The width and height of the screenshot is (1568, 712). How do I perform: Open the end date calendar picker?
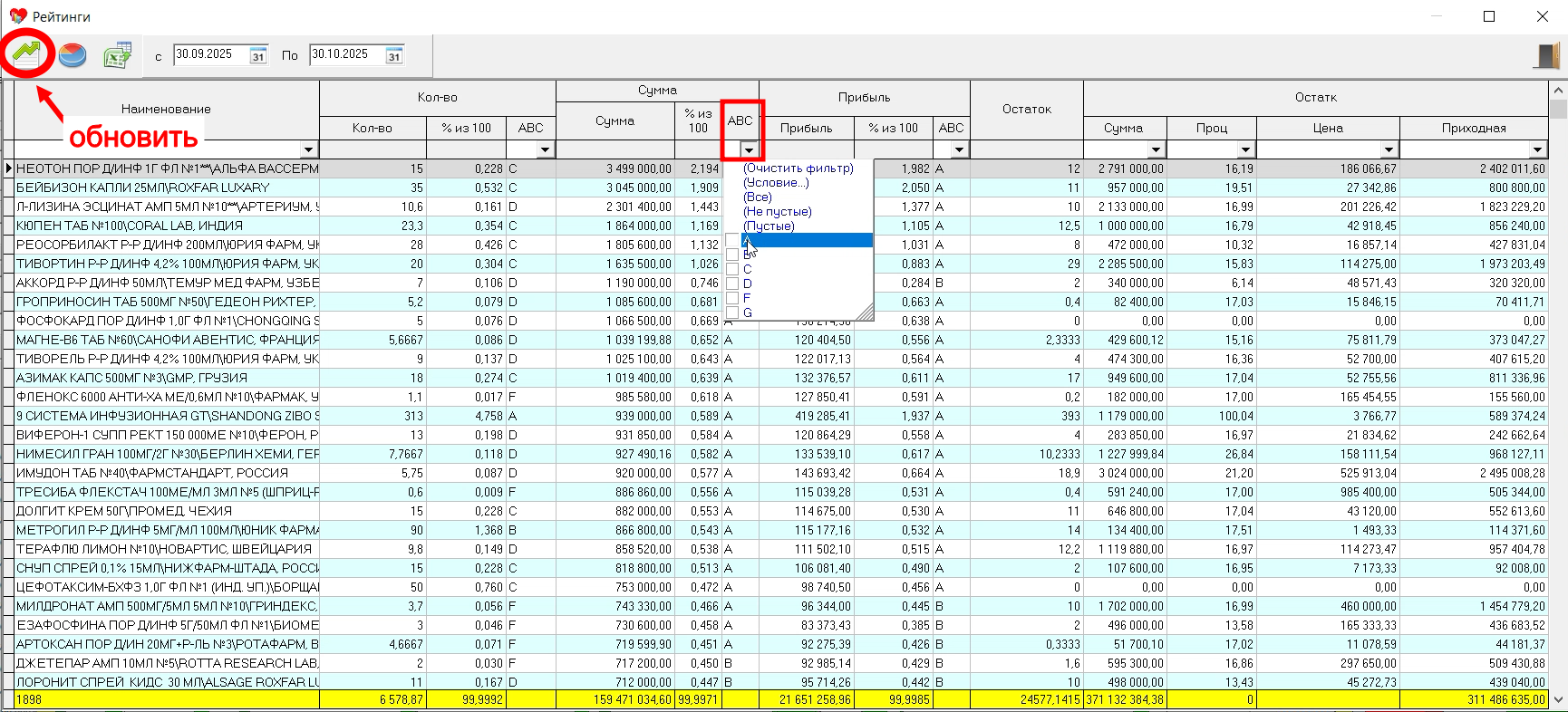(394, 56)
